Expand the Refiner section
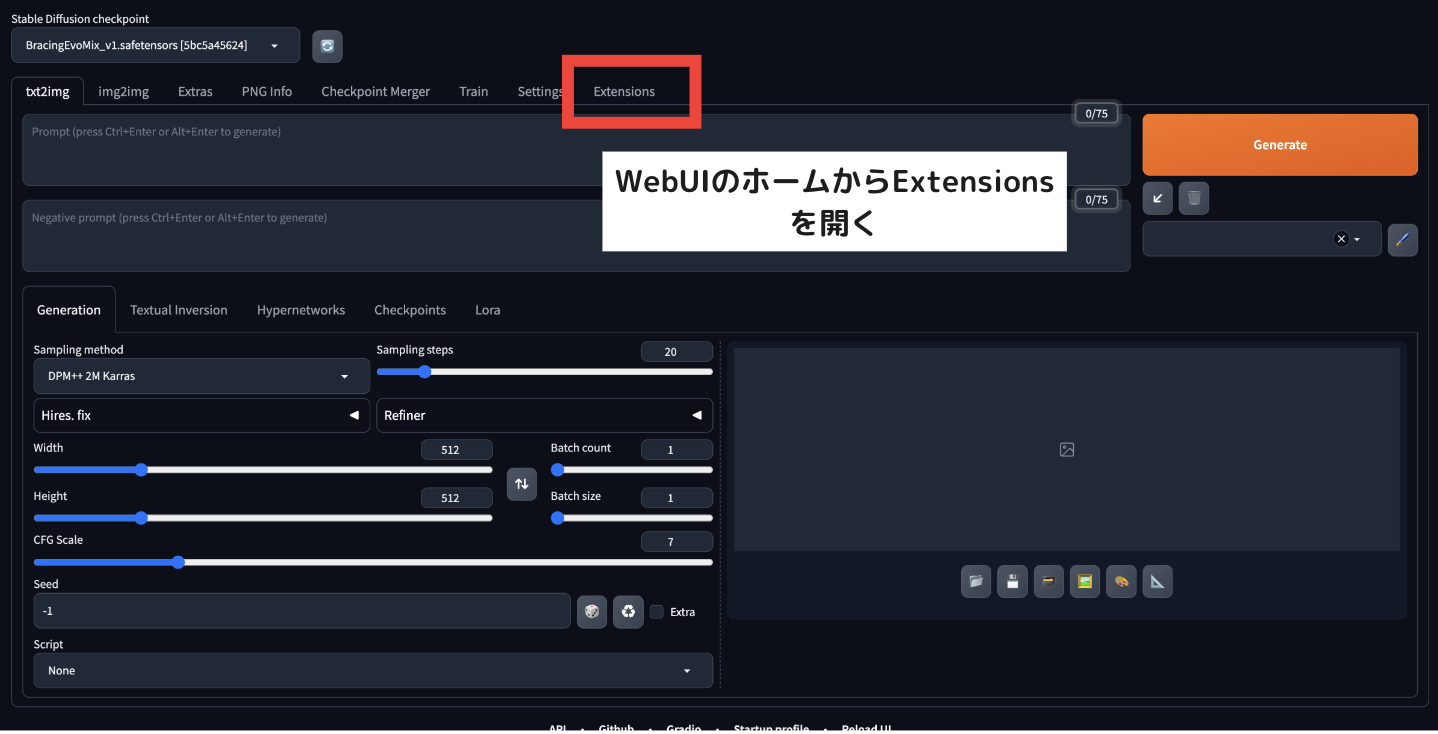The width and height of the screenshot is (1438, 734). pyautogui.click(x=544, y=415)
